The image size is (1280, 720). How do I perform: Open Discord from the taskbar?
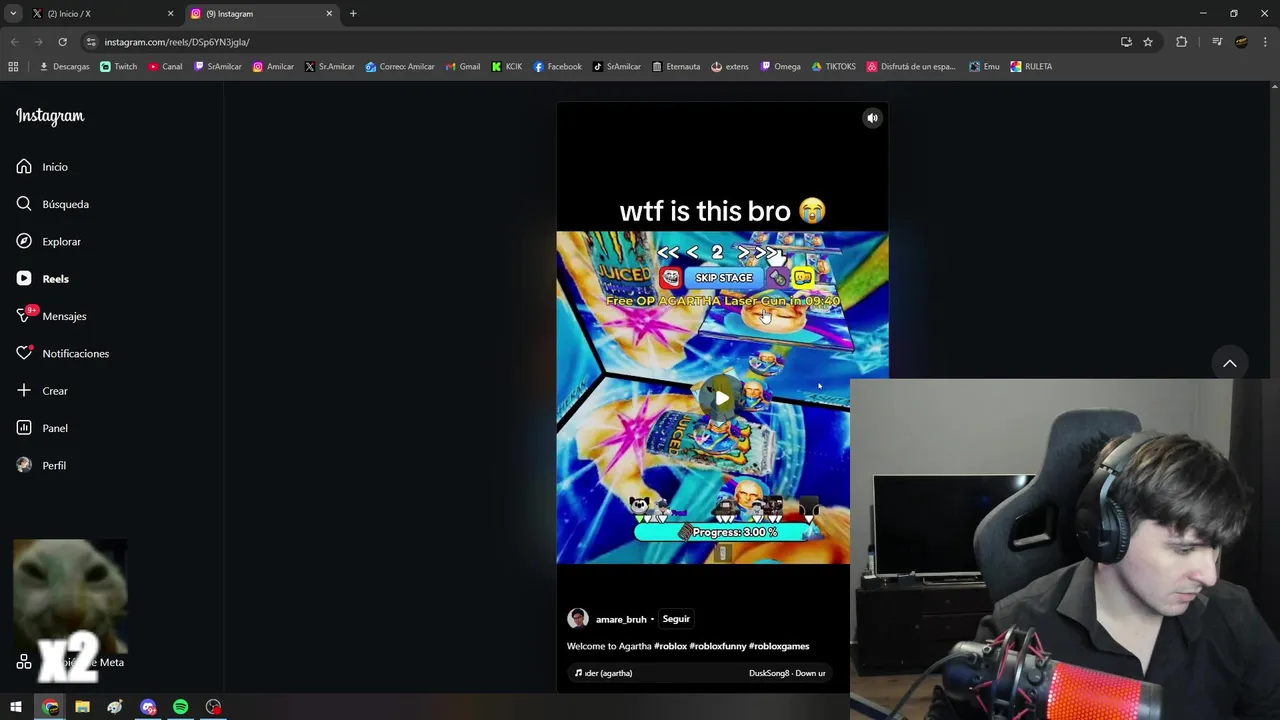coord(148,707)
